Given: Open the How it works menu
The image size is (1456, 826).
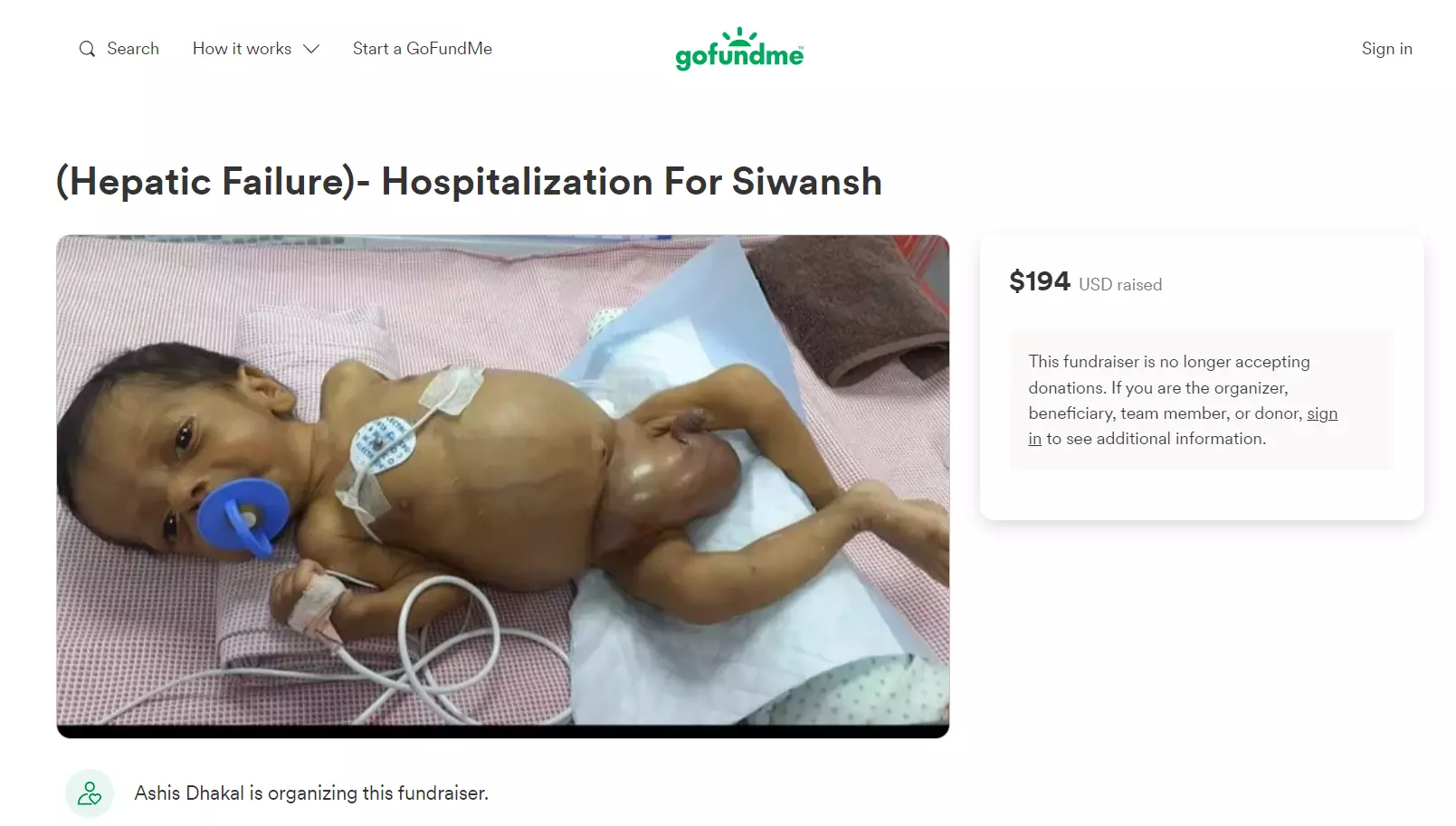Looking at the screenshot, I should point(255,49).
